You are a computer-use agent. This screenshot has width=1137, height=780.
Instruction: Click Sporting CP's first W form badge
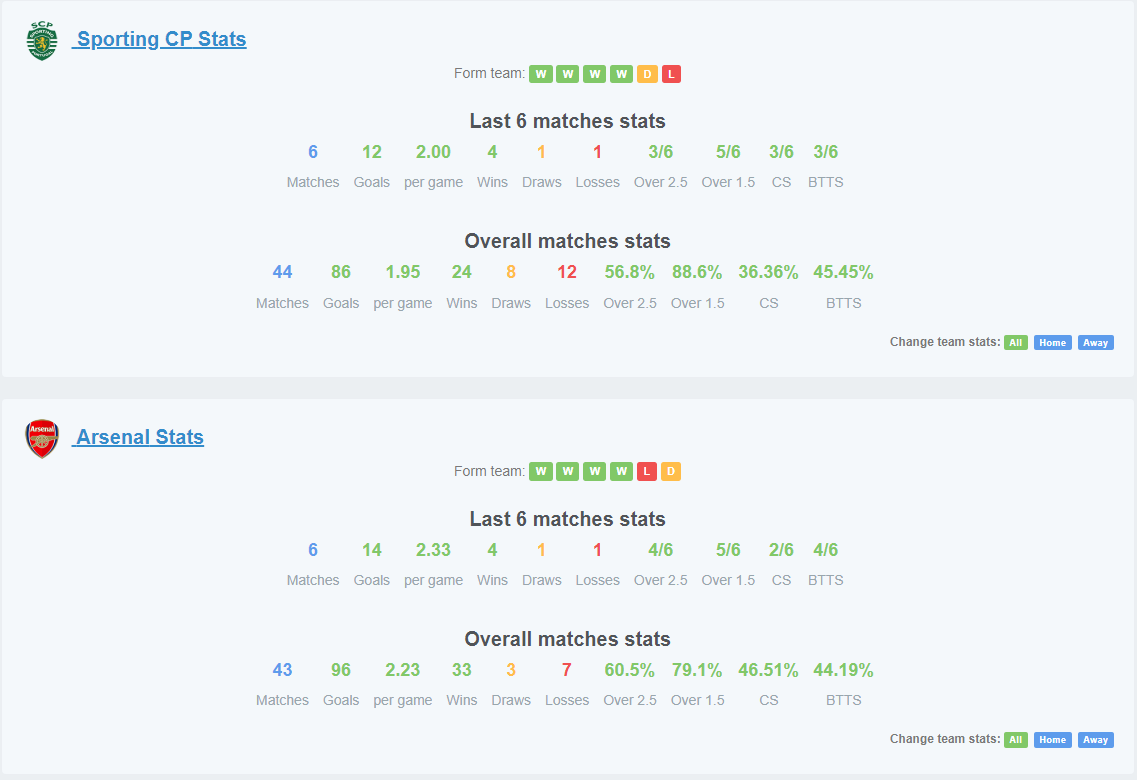pos(541,74)
